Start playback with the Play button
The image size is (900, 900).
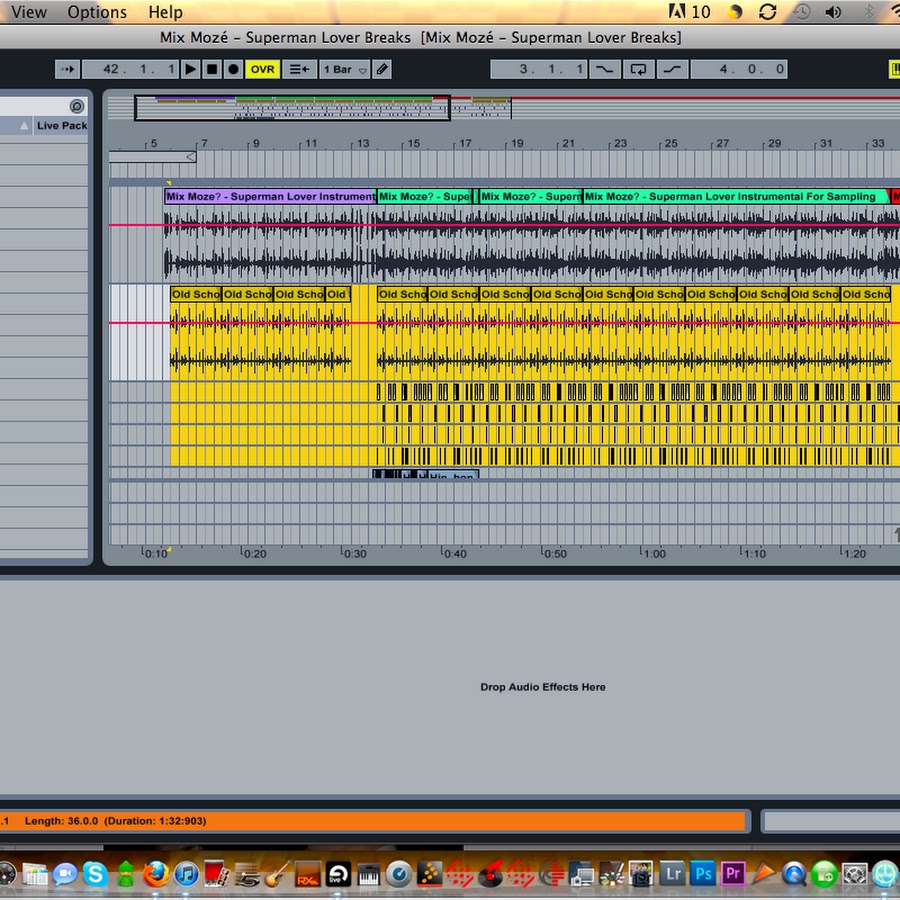point(191,69)
